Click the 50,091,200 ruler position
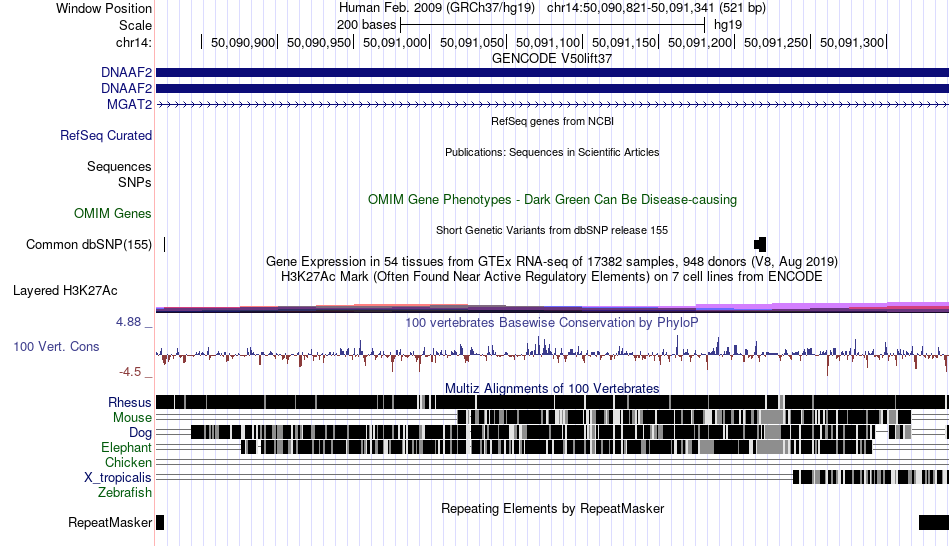This screenshot has width=950, height=546. click(700, 42)
